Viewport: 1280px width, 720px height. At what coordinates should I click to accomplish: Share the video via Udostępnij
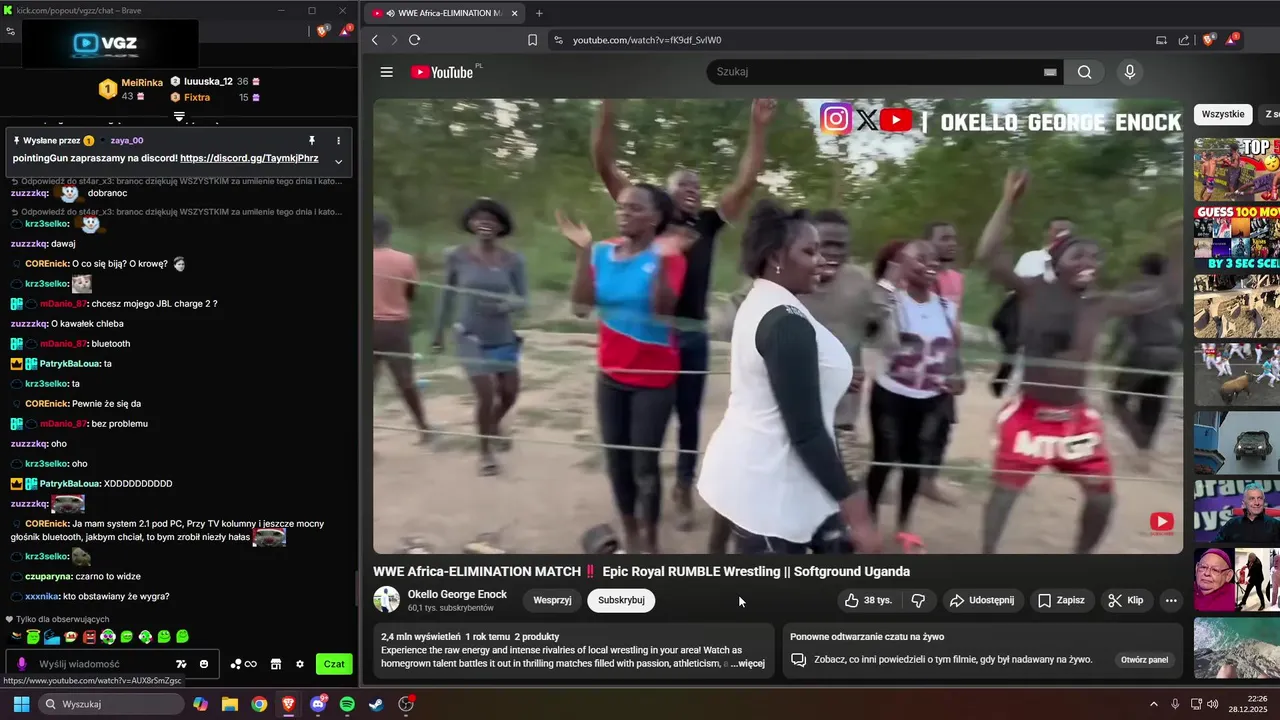[981, 600]
